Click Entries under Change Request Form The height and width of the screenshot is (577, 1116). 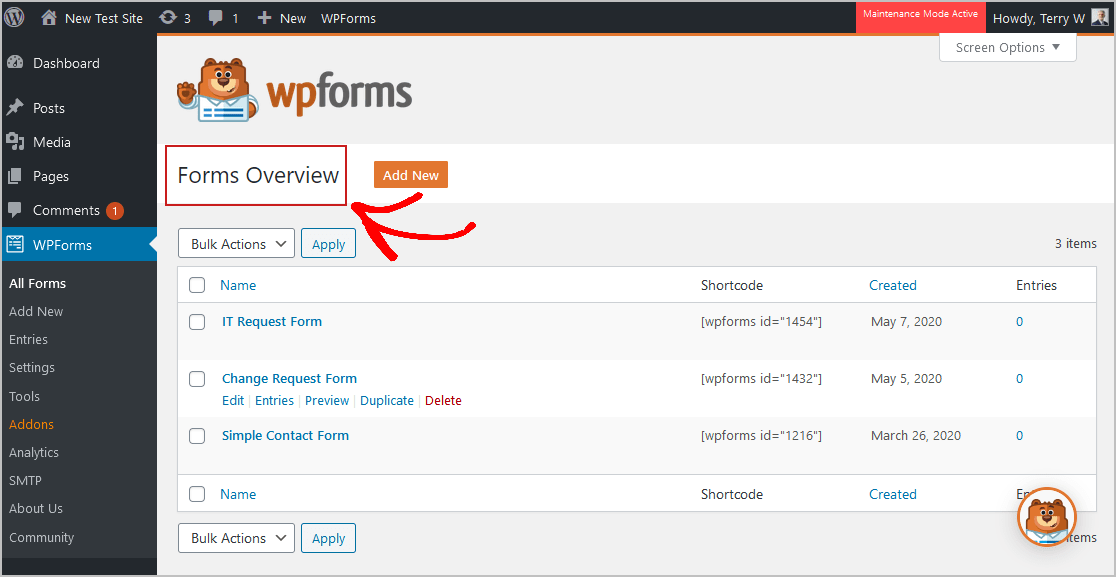coord(274,401)
